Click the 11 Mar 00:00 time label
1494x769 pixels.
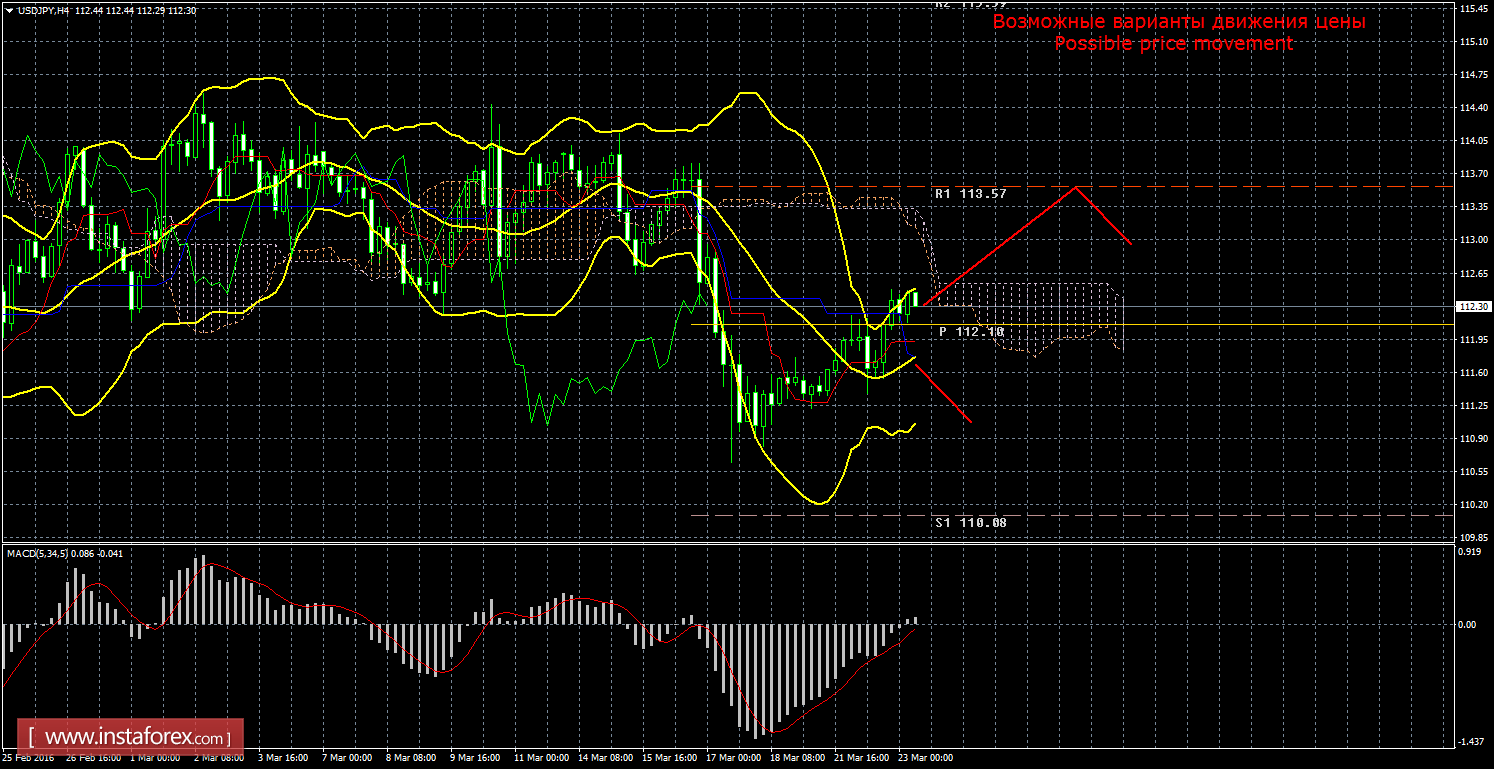pyautogui.click(x=543, y=759)
